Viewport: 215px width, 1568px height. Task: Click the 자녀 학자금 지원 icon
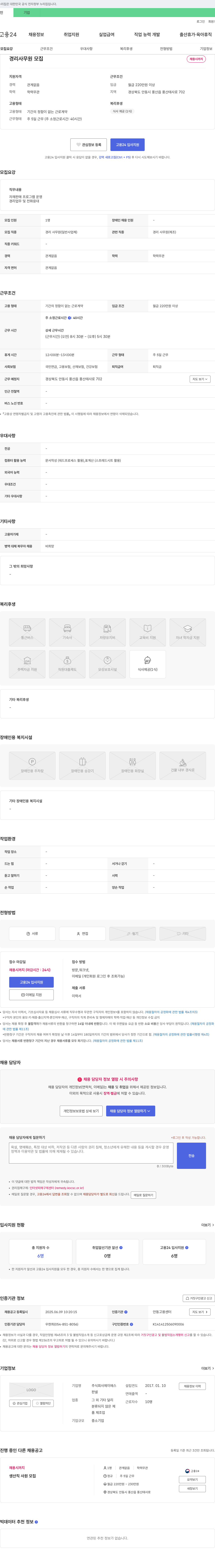(188, 632)
